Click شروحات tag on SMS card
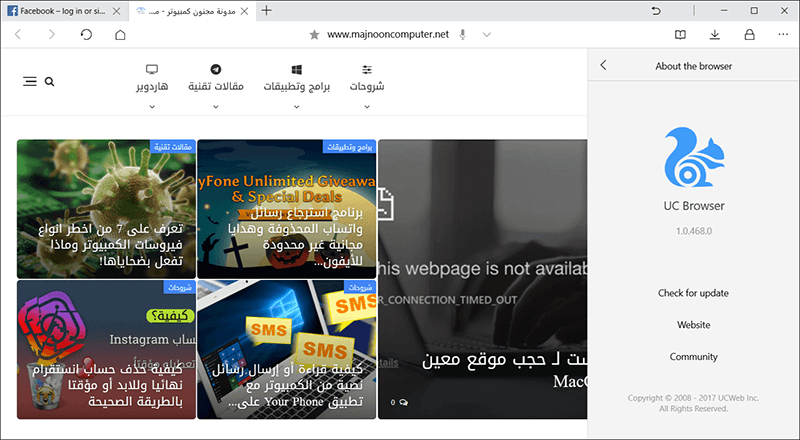This screenshot has width=800, height=440. (360, 287)
